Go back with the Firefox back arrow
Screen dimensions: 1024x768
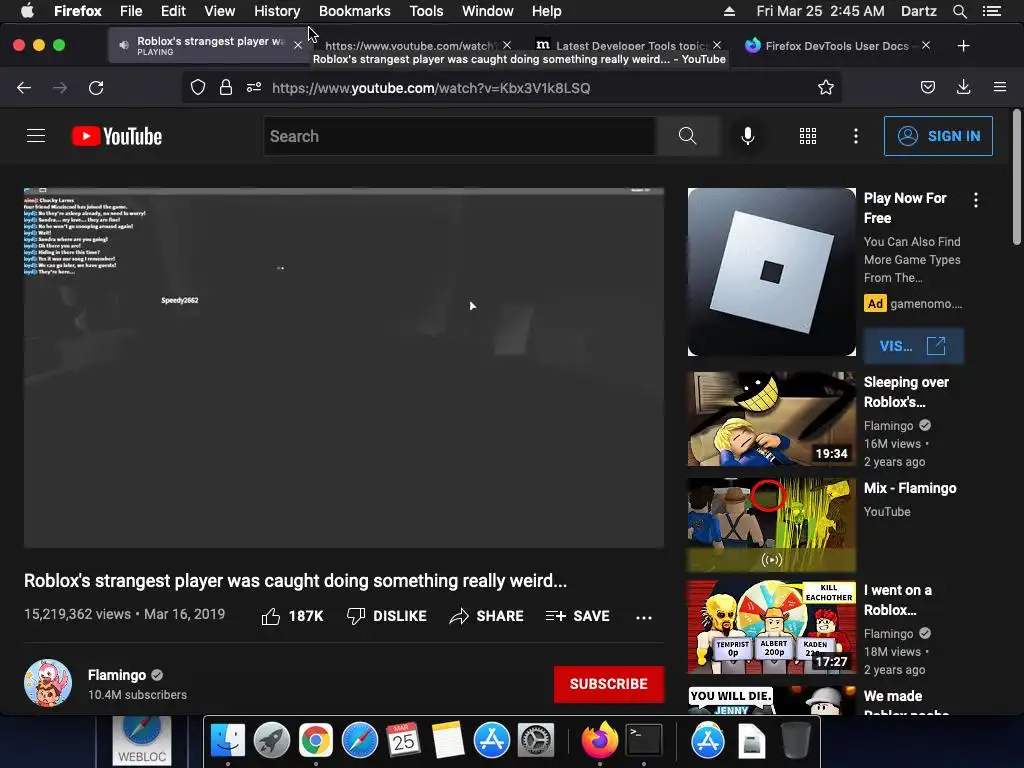pyautogui.click(x=24, y=88)
